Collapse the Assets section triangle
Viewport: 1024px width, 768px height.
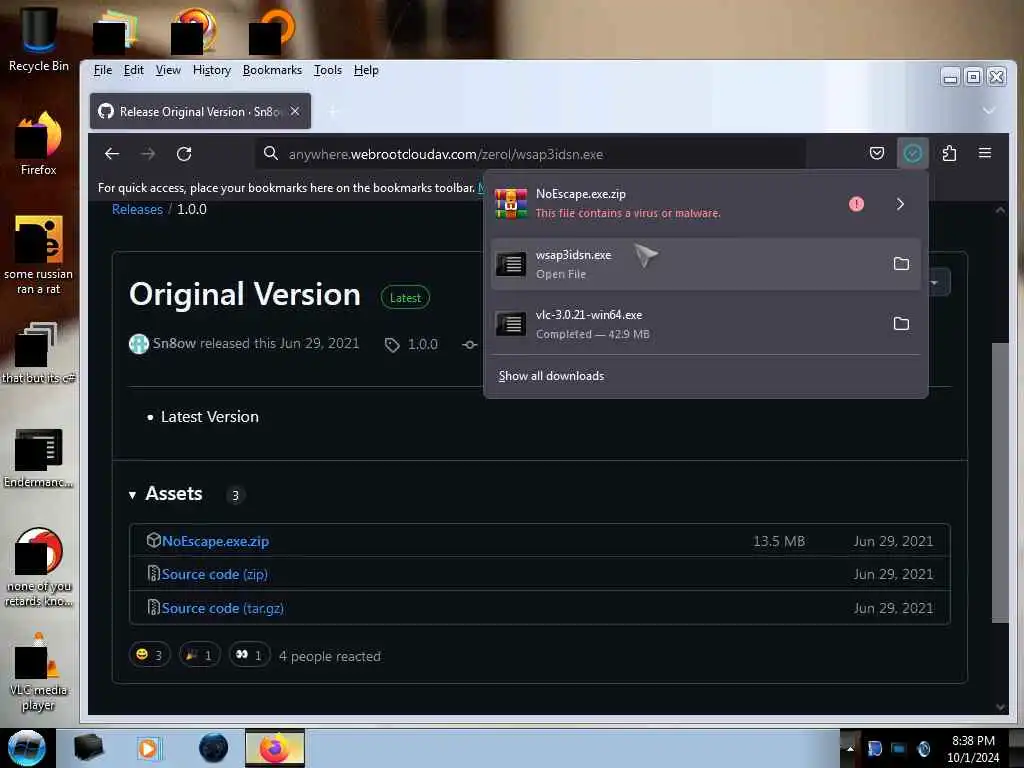tap(133, 495)
